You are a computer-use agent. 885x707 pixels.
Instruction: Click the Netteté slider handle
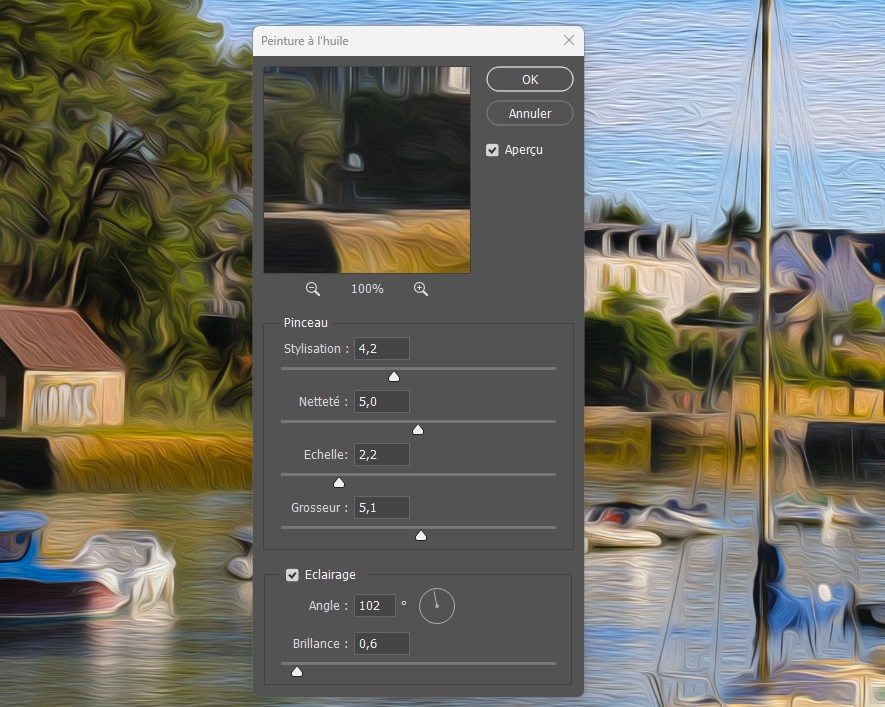pyautogui.click(x=418, y=430)
